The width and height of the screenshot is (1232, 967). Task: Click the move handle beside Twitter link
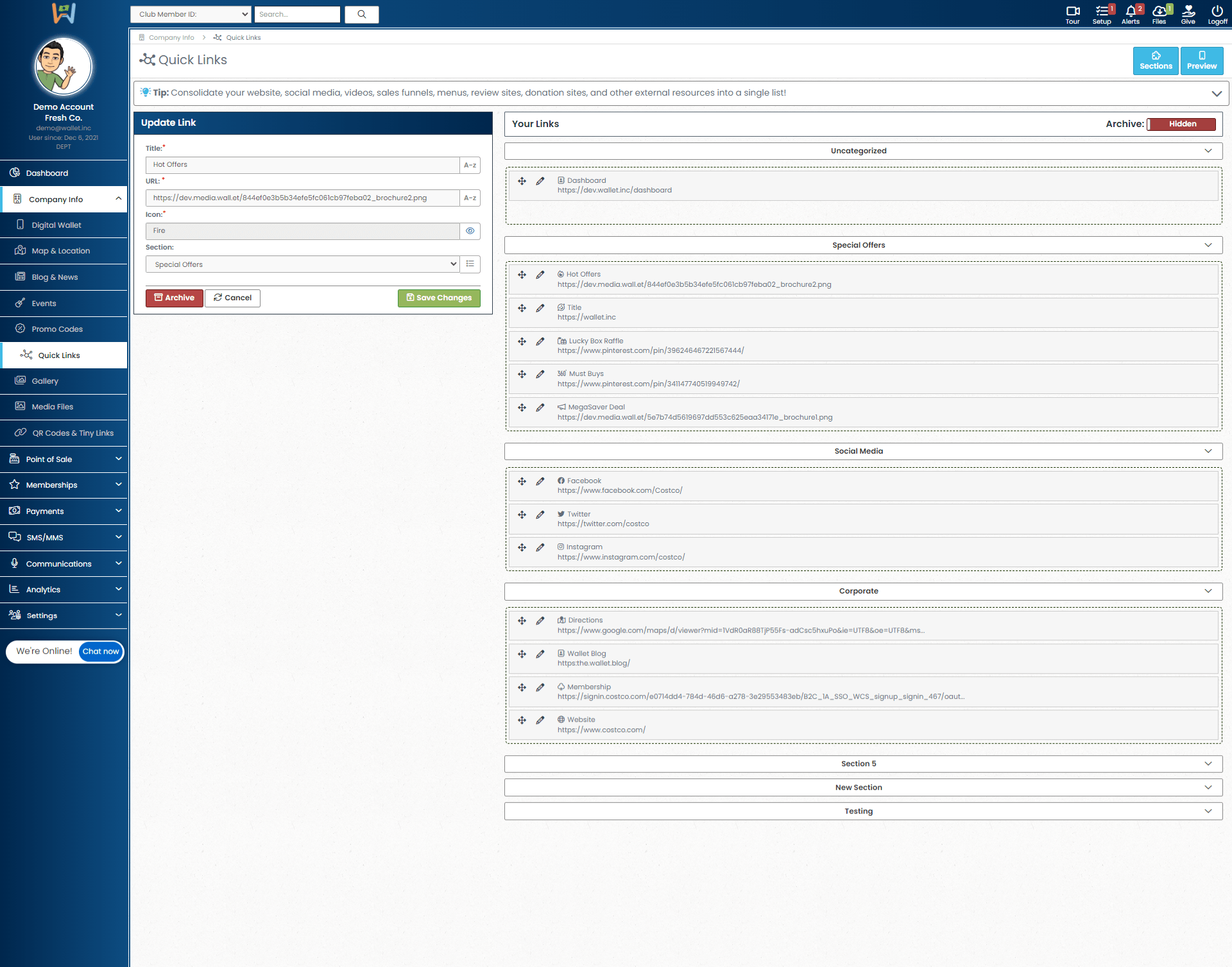pos(522,515)
